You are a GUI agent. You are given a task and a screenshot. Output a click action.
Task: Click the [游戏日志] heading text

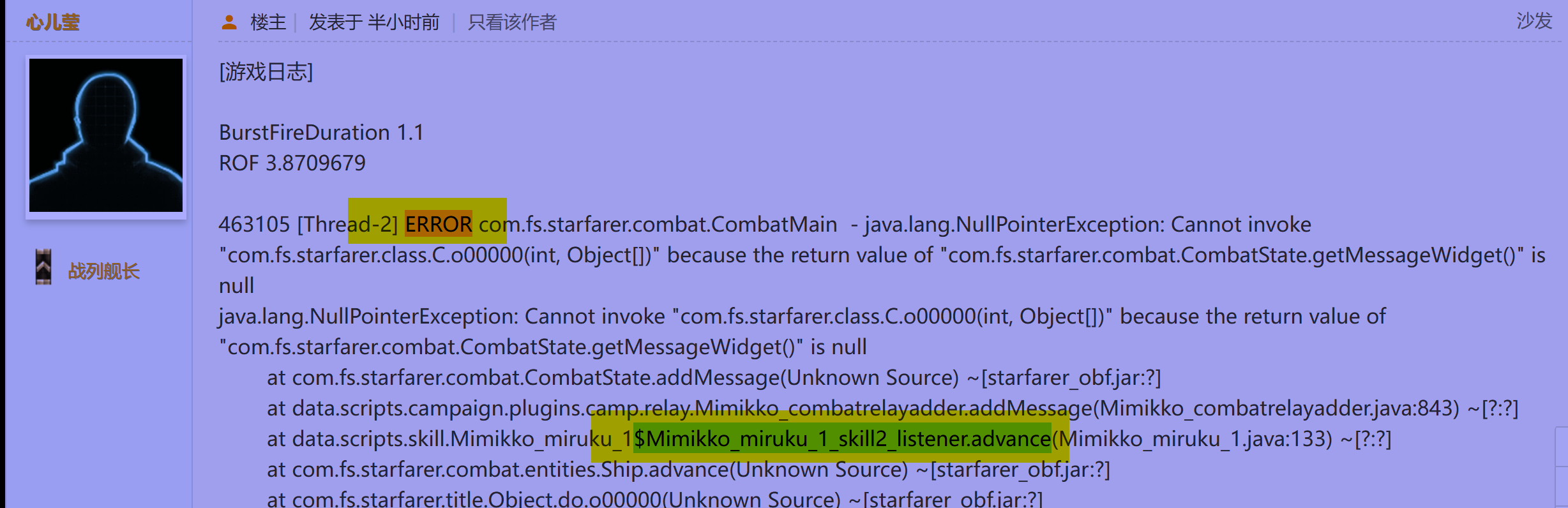tap(266, 71)
